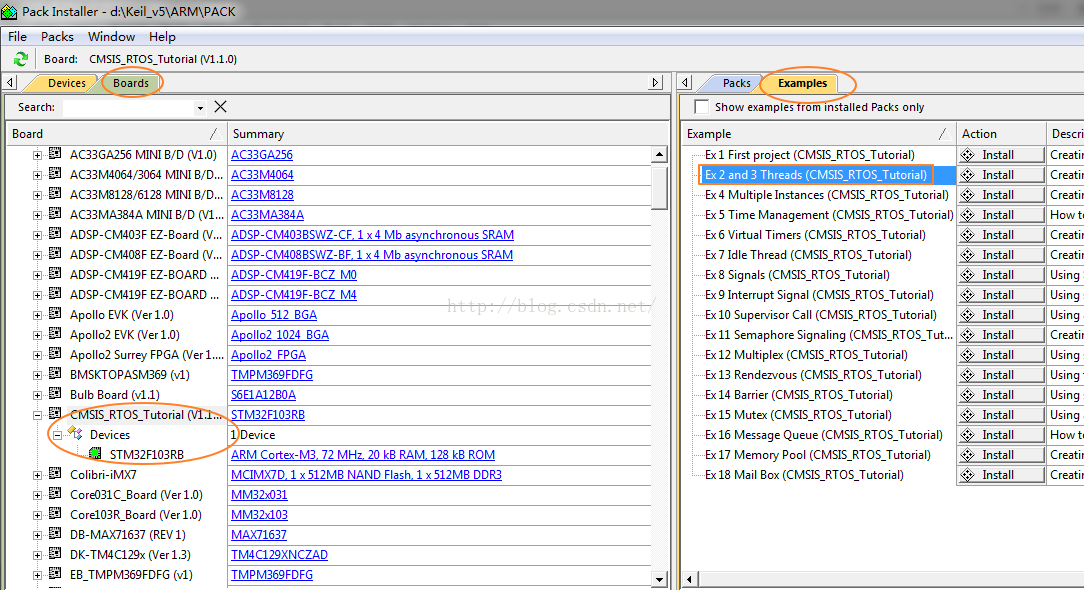Click the board icon beside DB-MAX71637
The height and width of the screenshot is (590, 1084).
tap(55, 535)
